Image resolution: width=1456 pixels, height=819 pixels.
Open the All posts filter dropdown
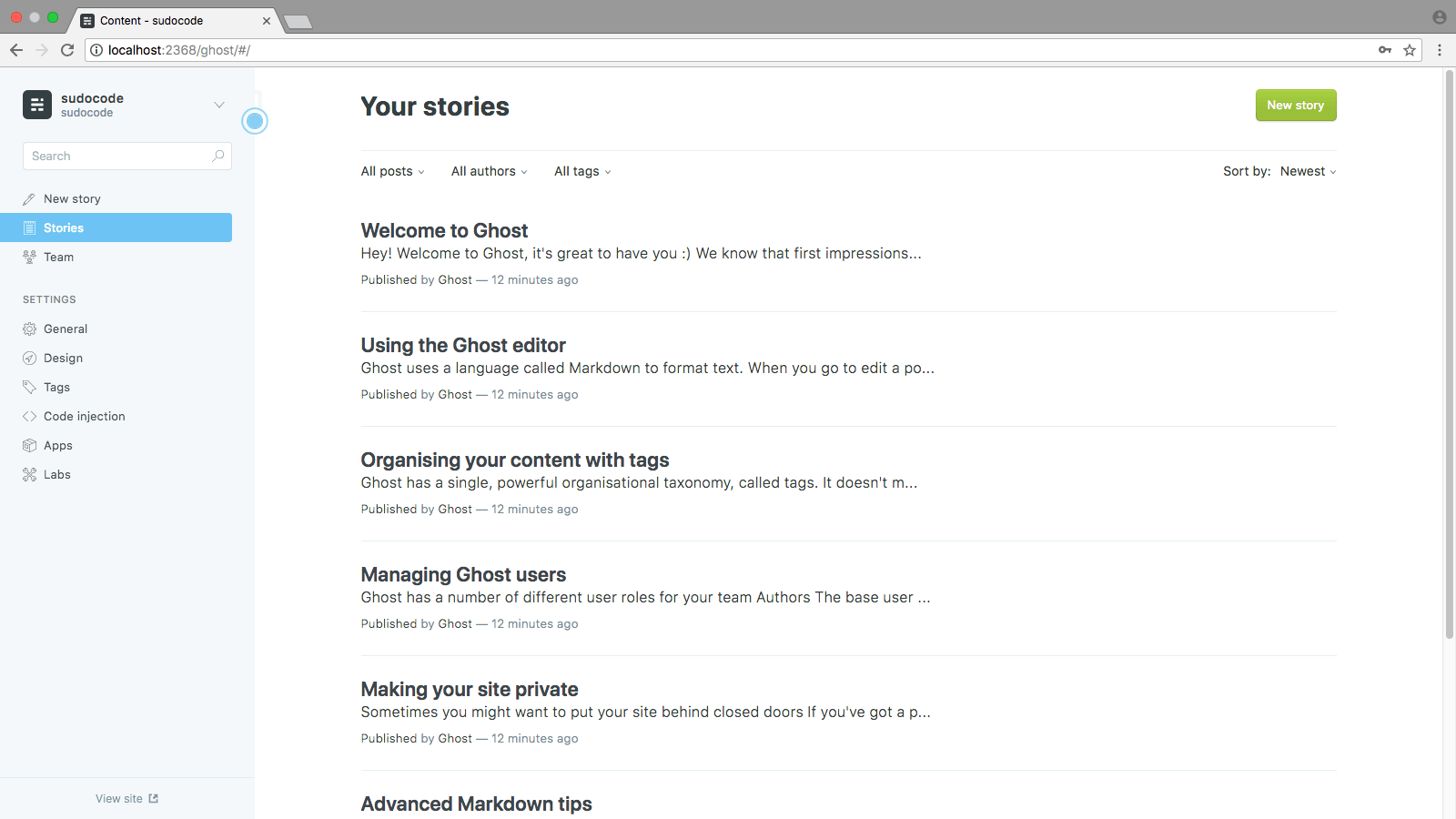pos(392,171)
